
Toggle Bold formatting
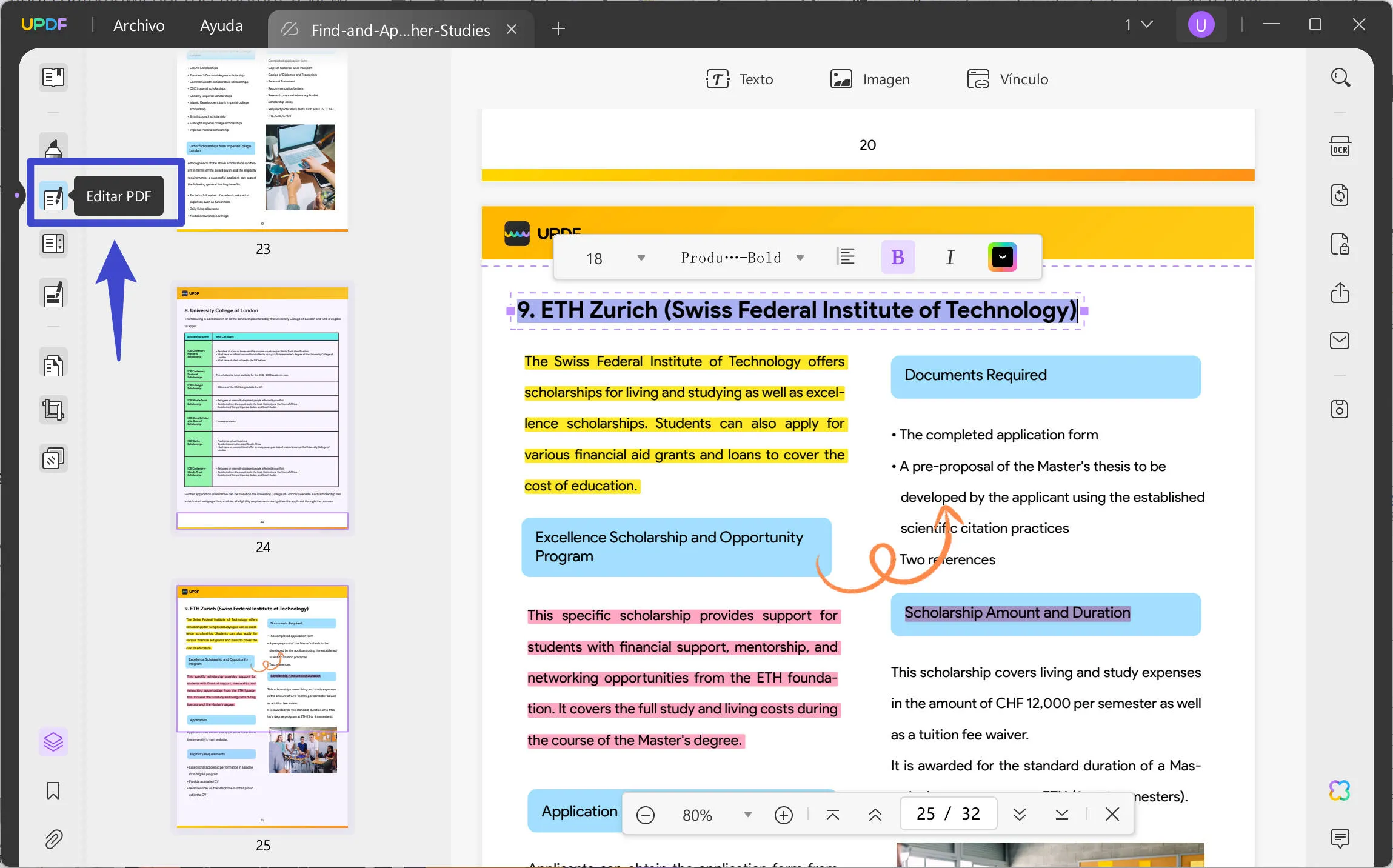pyautogui.click(x=898, y=257)
